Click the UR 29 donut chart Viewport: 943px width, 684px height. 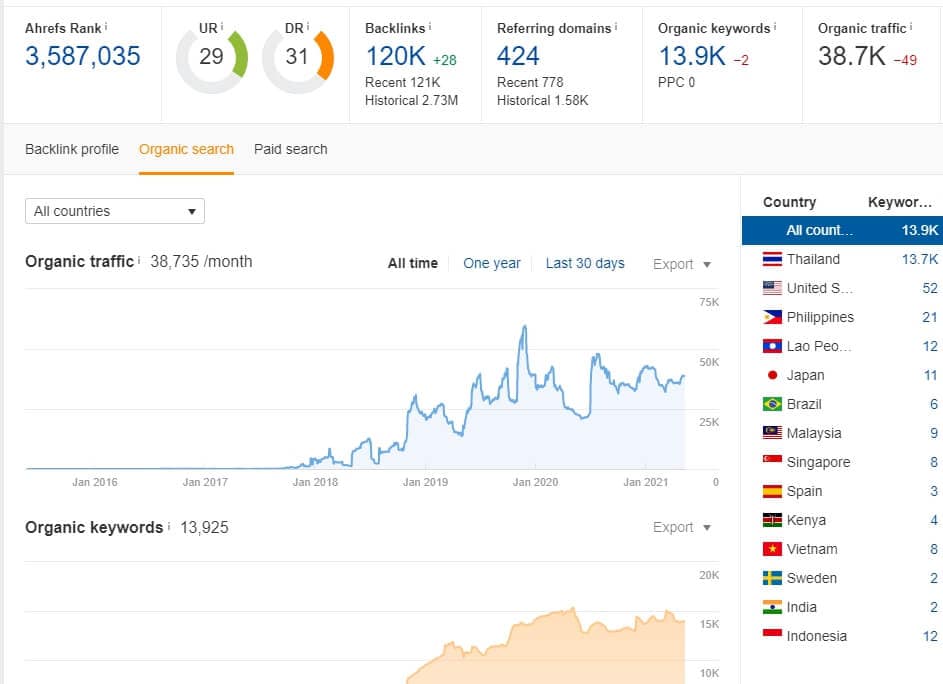(x=211, y=57)
